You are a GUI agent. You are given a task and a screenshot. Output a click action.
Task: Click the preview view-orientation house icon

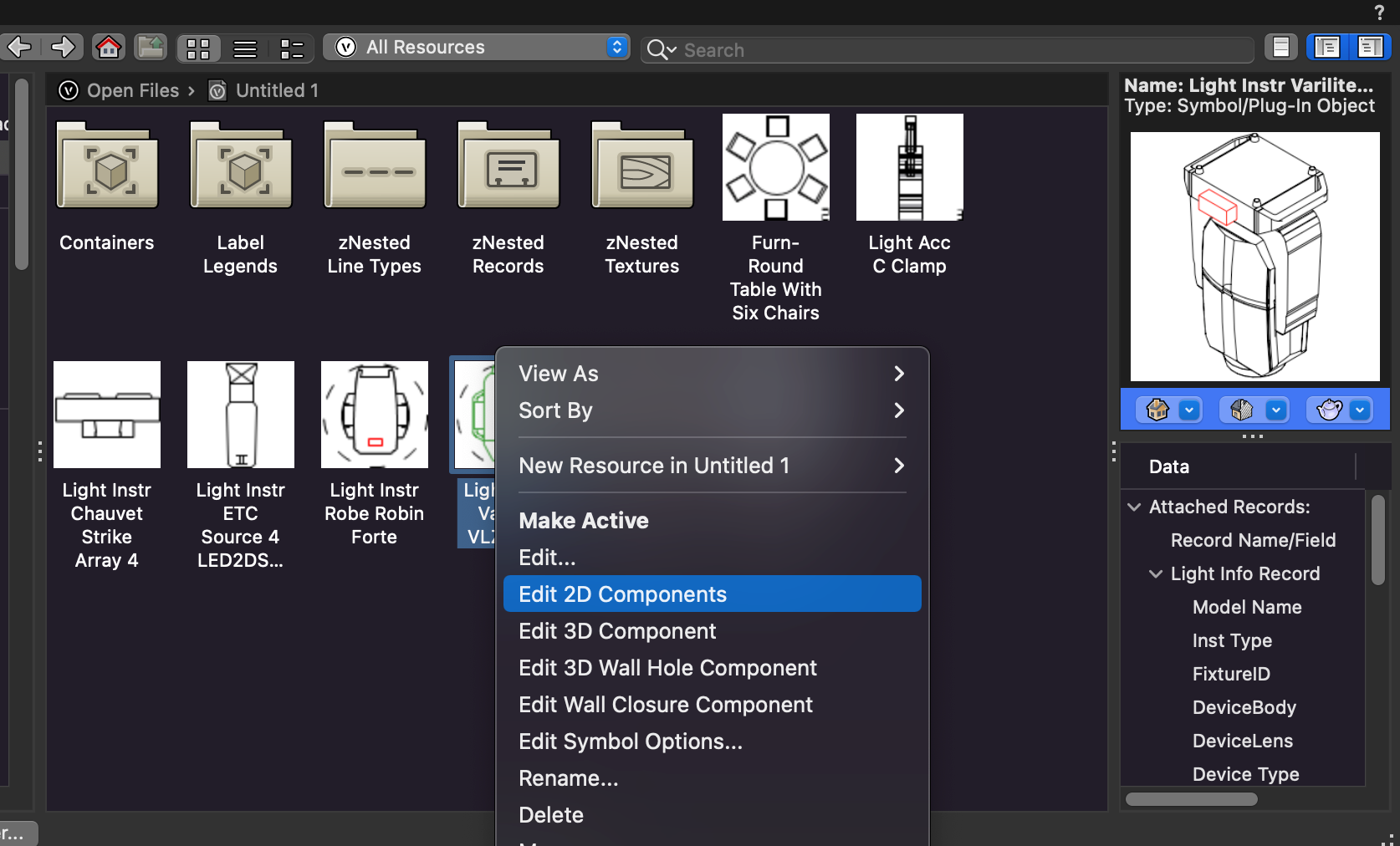[x=1157, y=410]
